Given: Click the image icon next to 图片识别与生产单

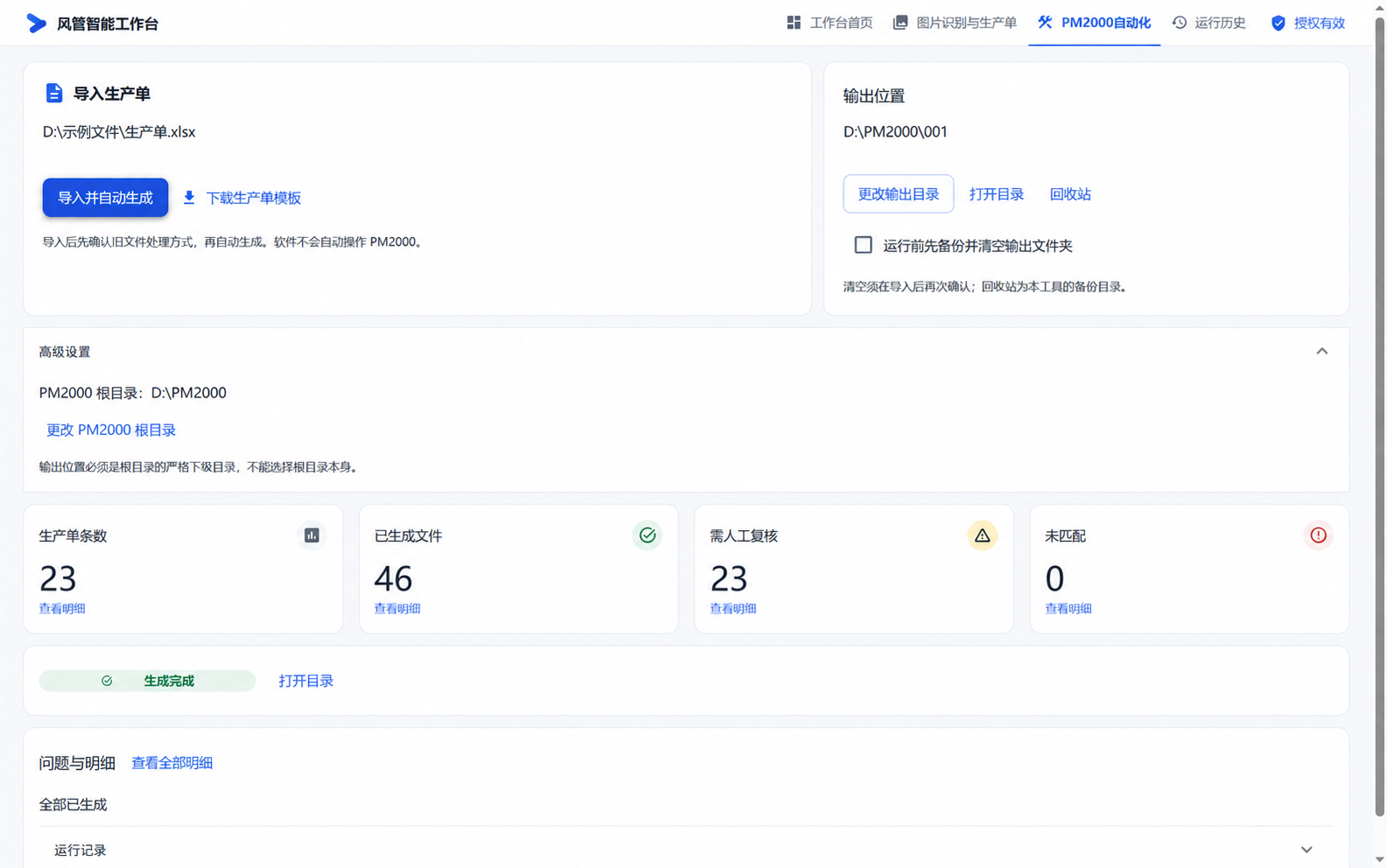Looking at the screenshot, I should (x=900, y=23).
